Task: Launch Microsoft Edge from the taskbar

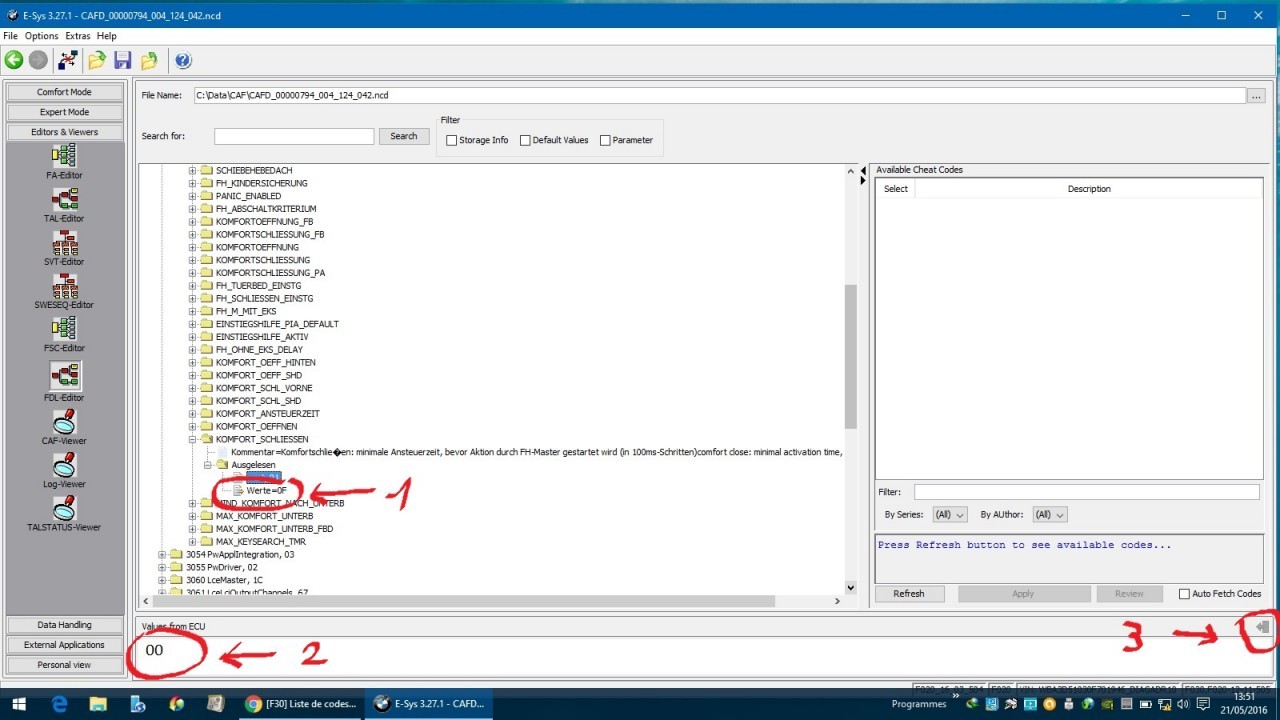Action: (x=59, y=704)
